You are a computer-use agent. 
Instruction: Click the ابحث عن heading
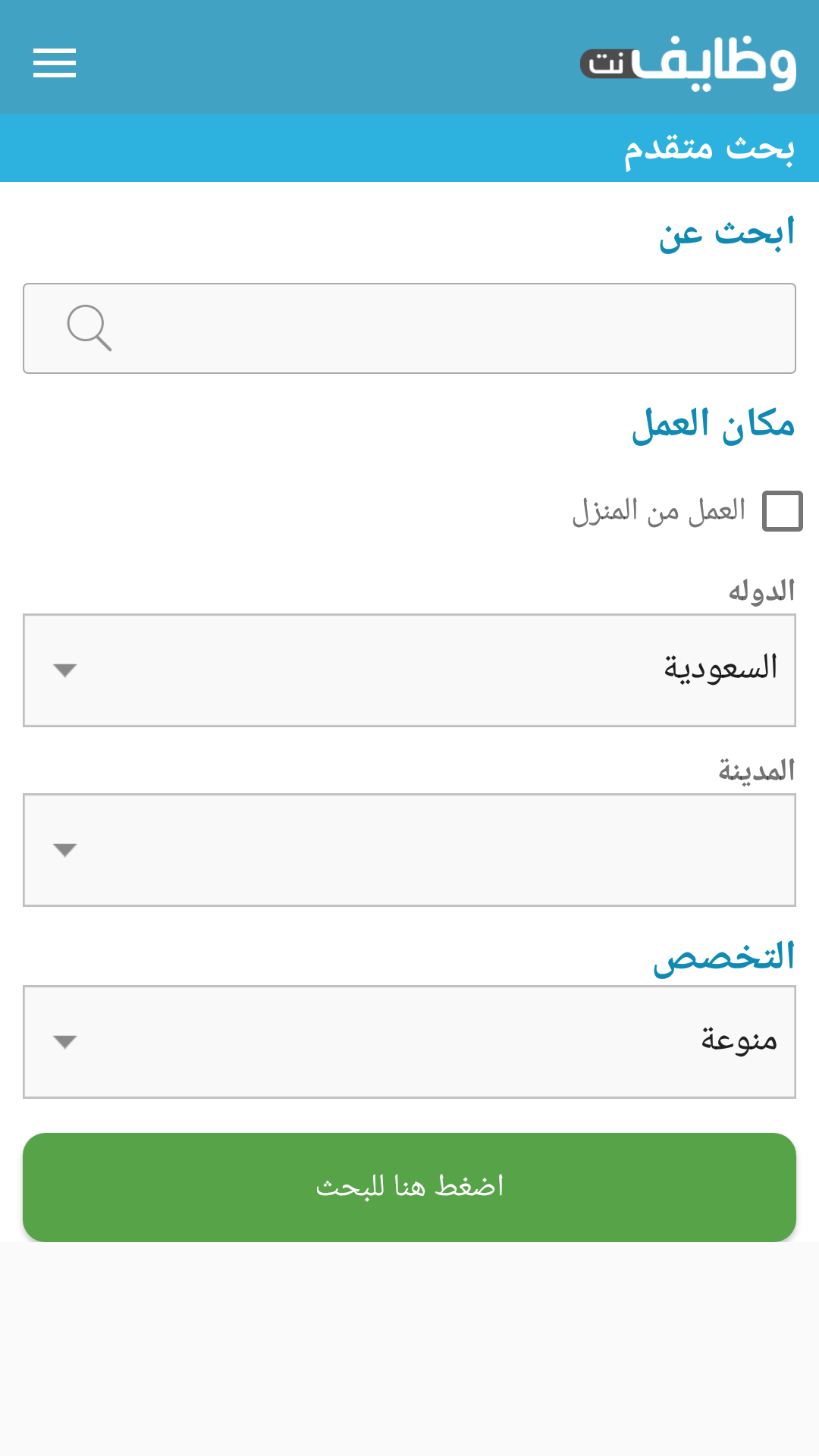726,233
